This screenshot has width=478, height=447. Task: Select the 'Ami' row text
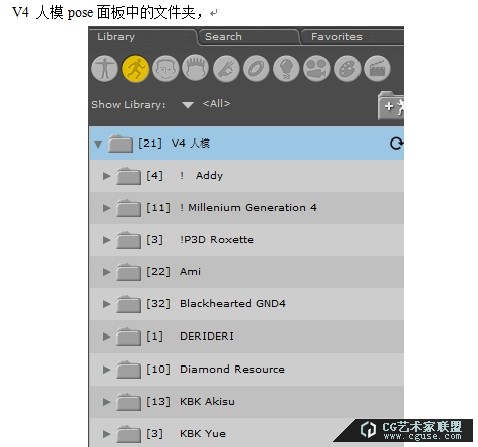coord(190,272)
